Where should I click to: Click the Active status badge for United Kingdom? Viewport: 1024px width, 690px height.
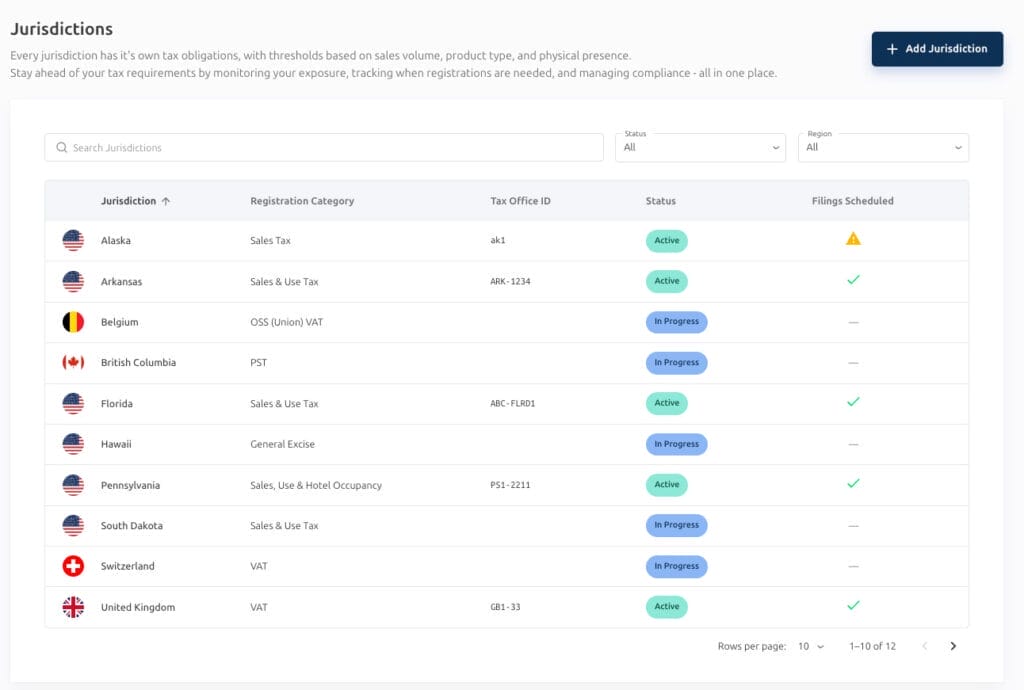667,606
